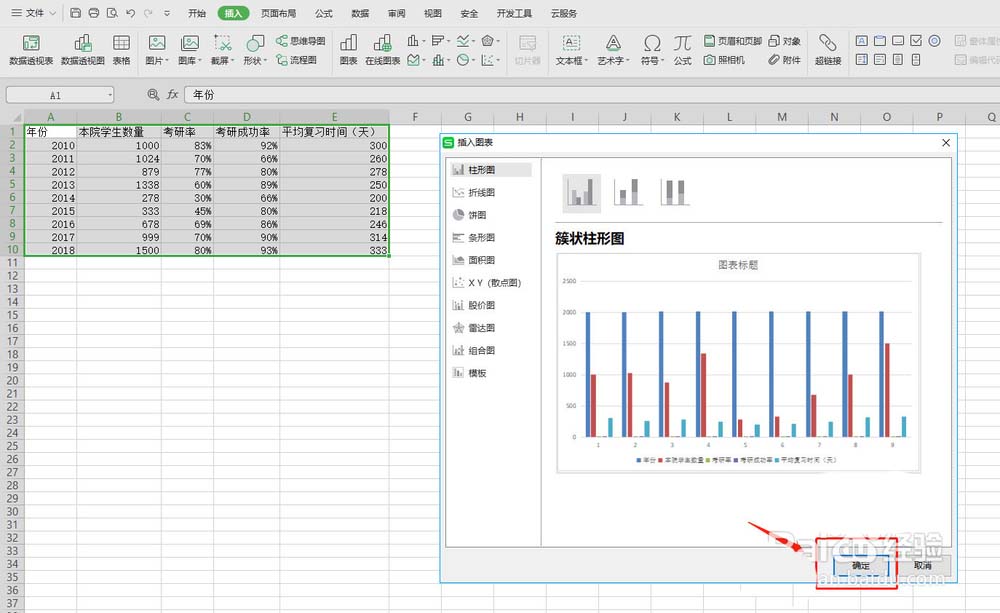Open the 文件 file menu
The height and width of the screenshot is (613, 1000).
tap(30, 13)
